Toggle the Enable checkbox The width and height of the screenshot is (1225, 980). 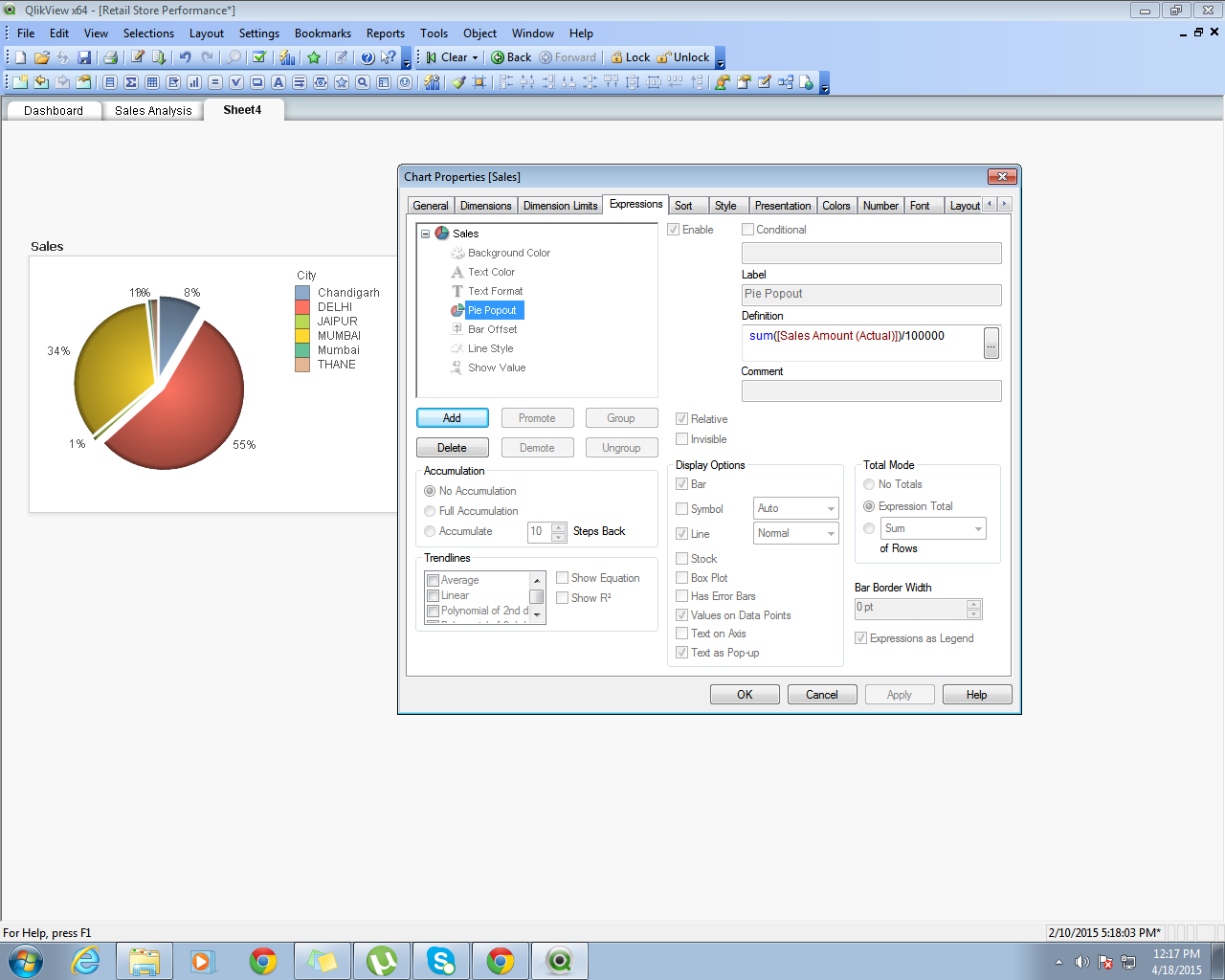(674, 230)
